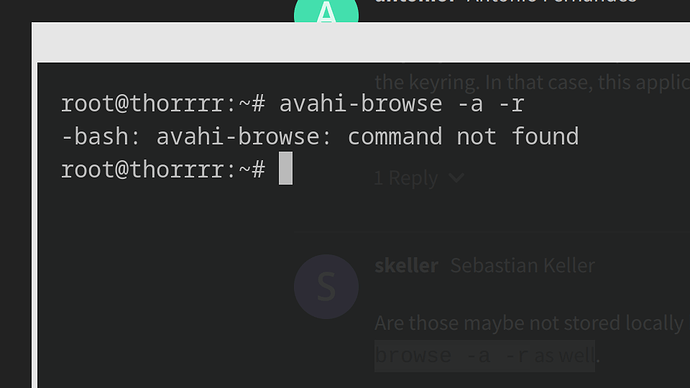
Task: Click the 'avahi-browse -a -r' command text
Action: click(x=401, y=104)
